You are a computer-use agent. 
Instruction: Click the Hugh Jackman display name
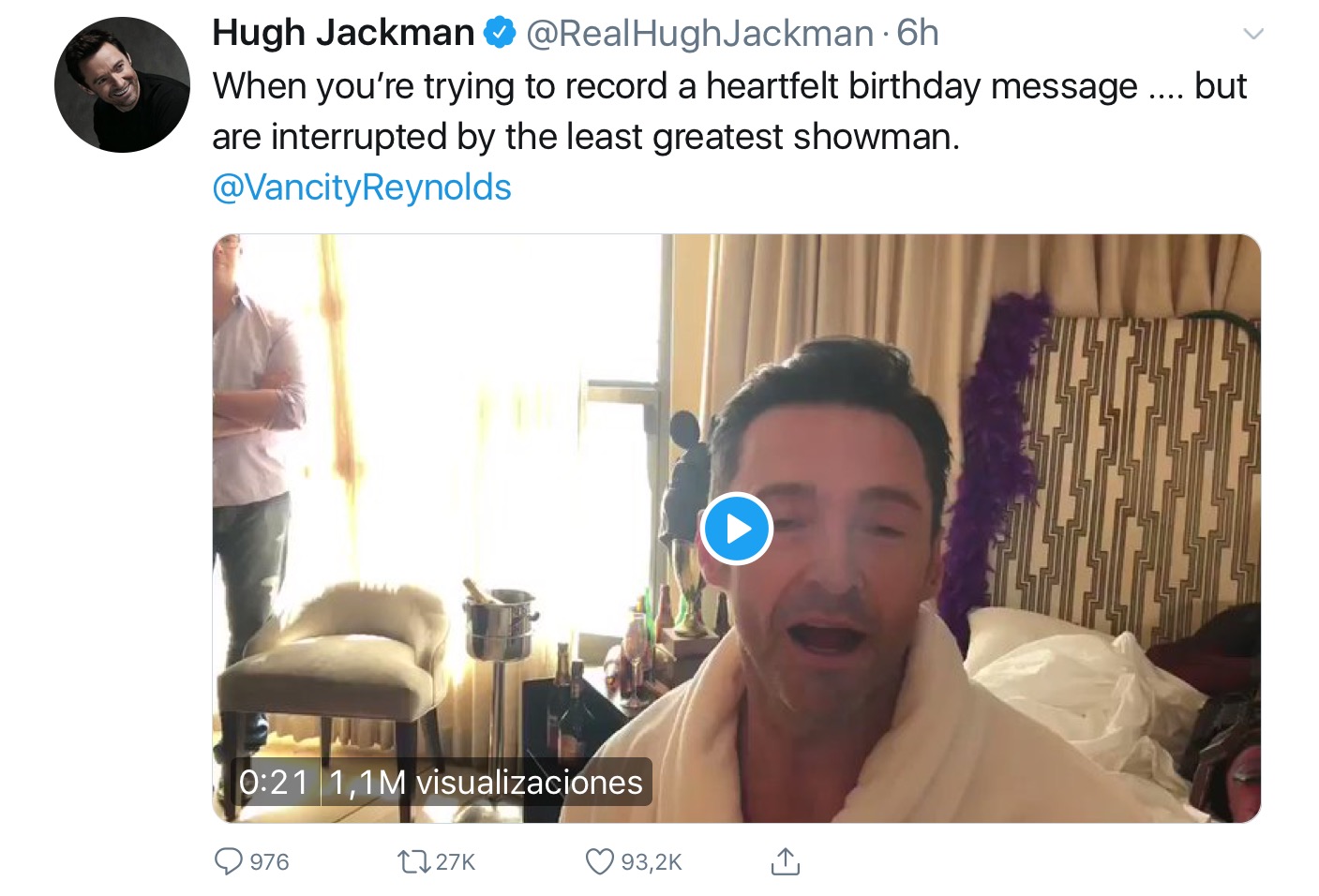click(x=343, y=33)
